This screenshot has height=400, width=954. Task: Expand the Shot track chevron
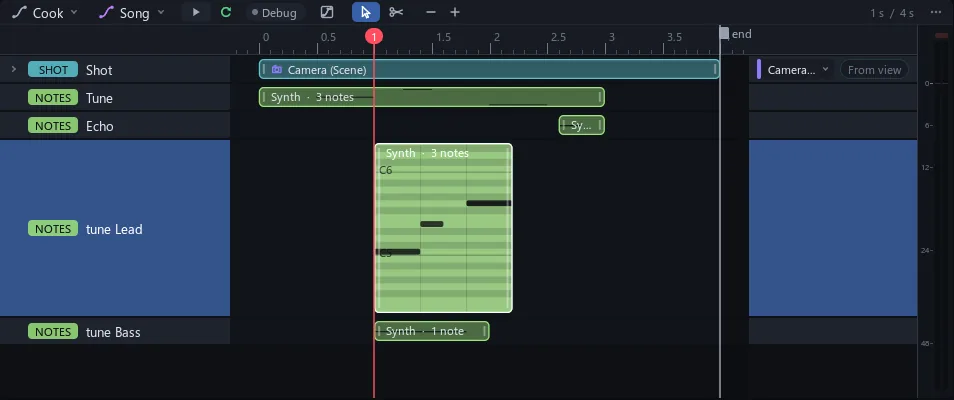pos(13,69)
